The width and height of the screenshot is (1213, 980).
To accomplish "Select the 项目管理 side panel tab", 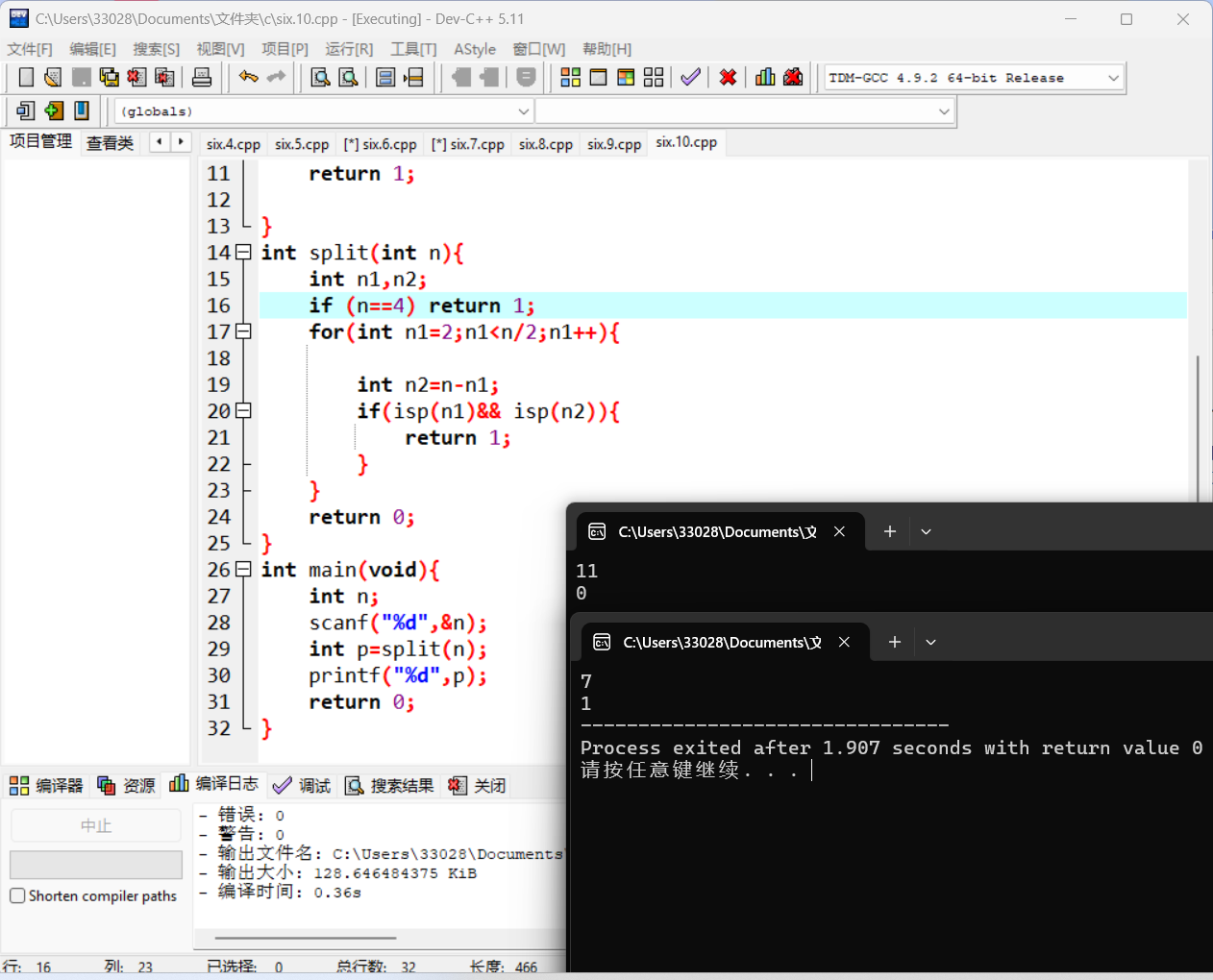I will pos(40,141).
